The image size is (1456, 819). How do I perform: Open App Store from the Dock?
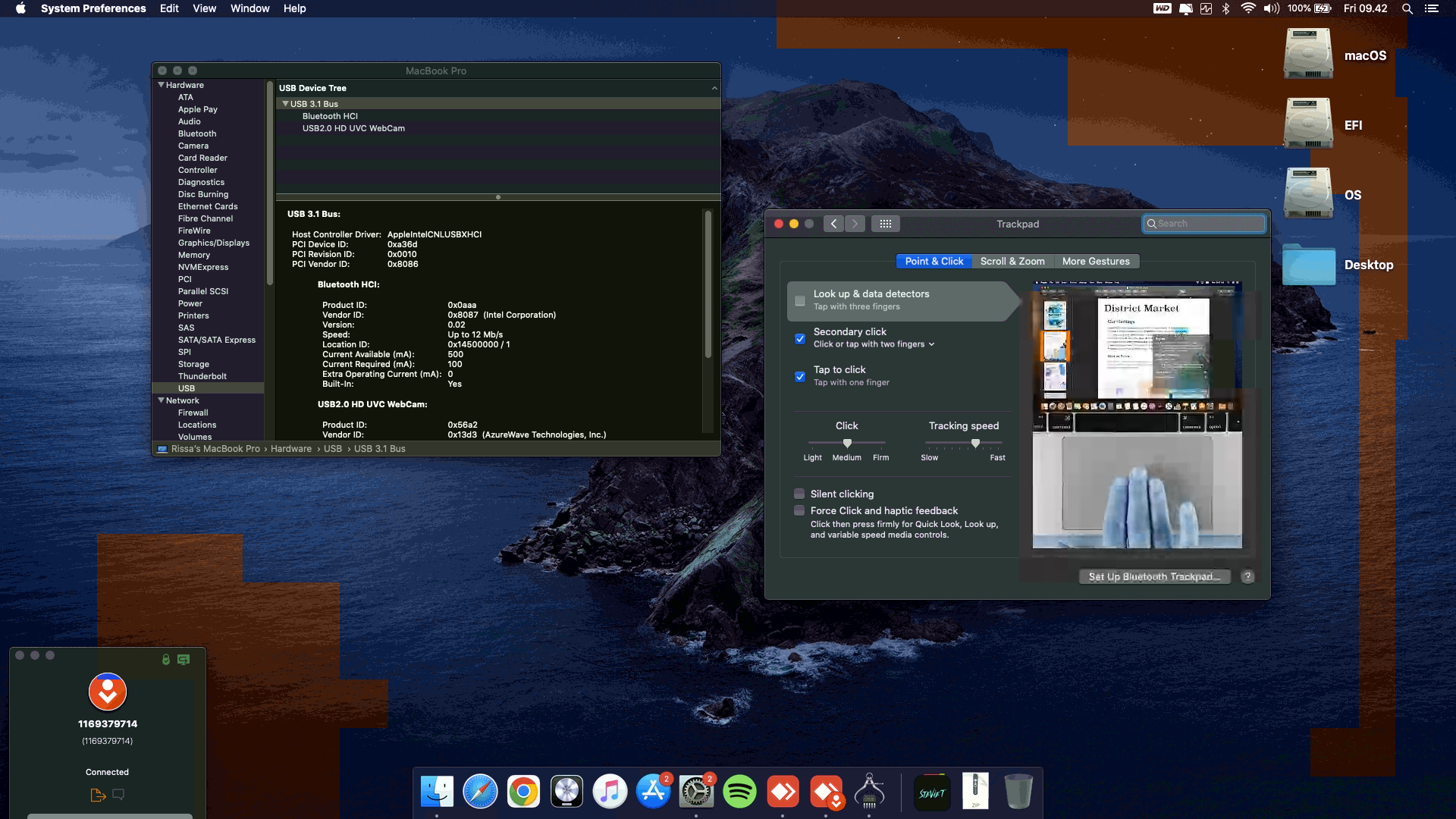pos(653,792)
